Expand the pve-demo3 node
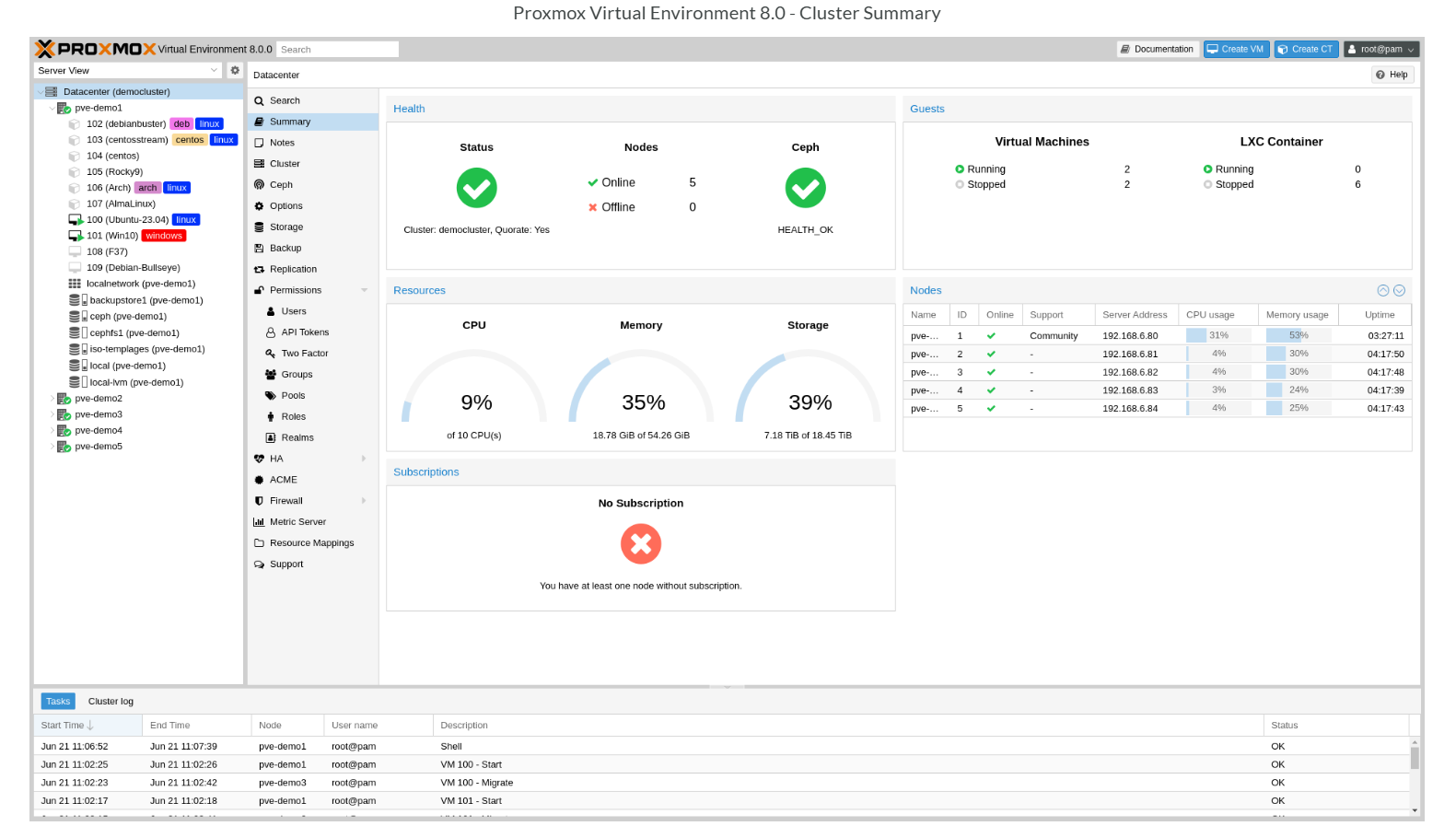1456x826 pixels. click(x=52, y=414)
